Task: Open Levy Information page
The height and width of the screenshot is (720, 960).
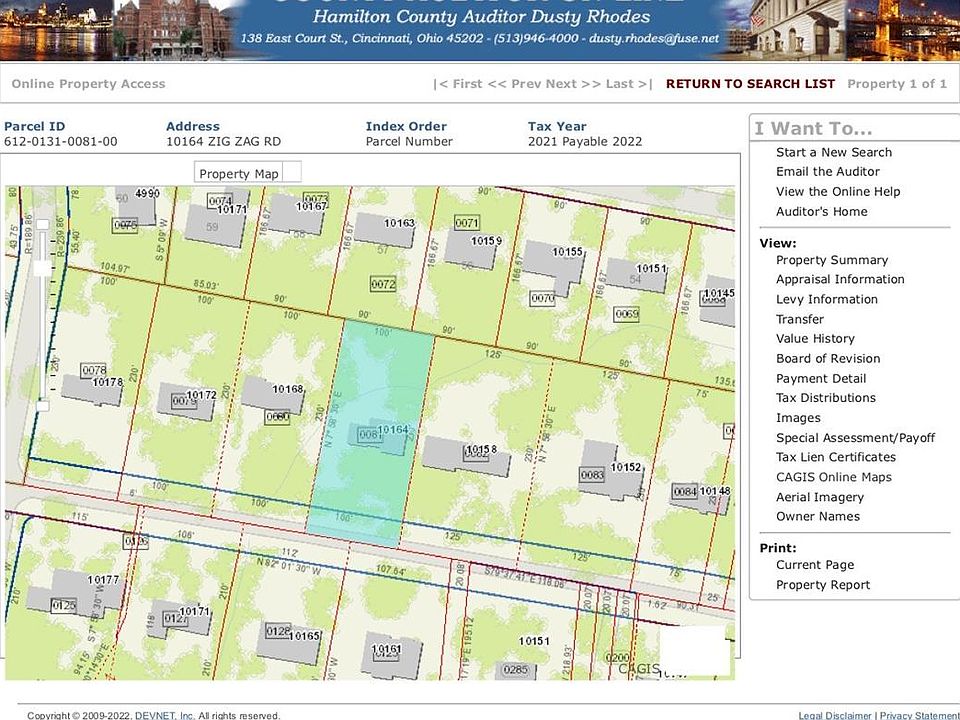Action: 826,300
